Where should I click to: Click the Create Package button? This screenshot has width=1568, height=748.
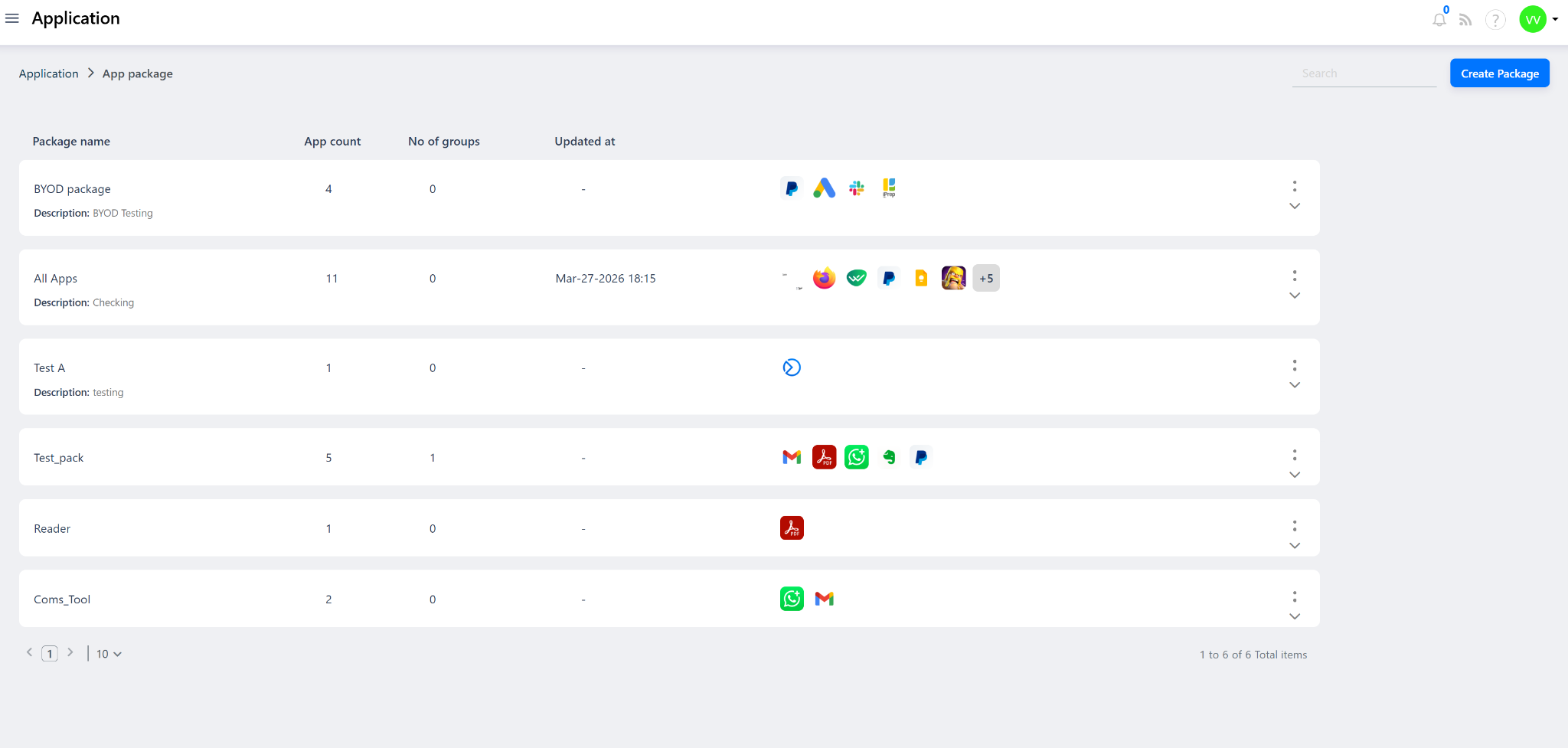pos(1499,73)
